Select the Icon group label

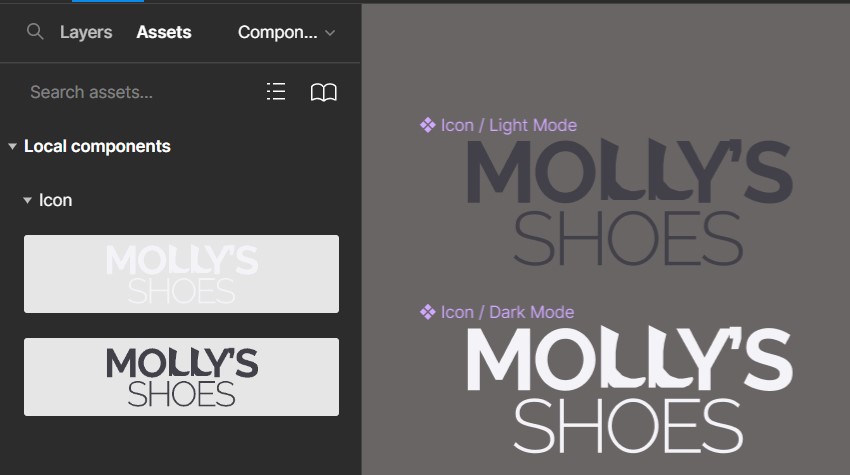[x=55, y=200]
